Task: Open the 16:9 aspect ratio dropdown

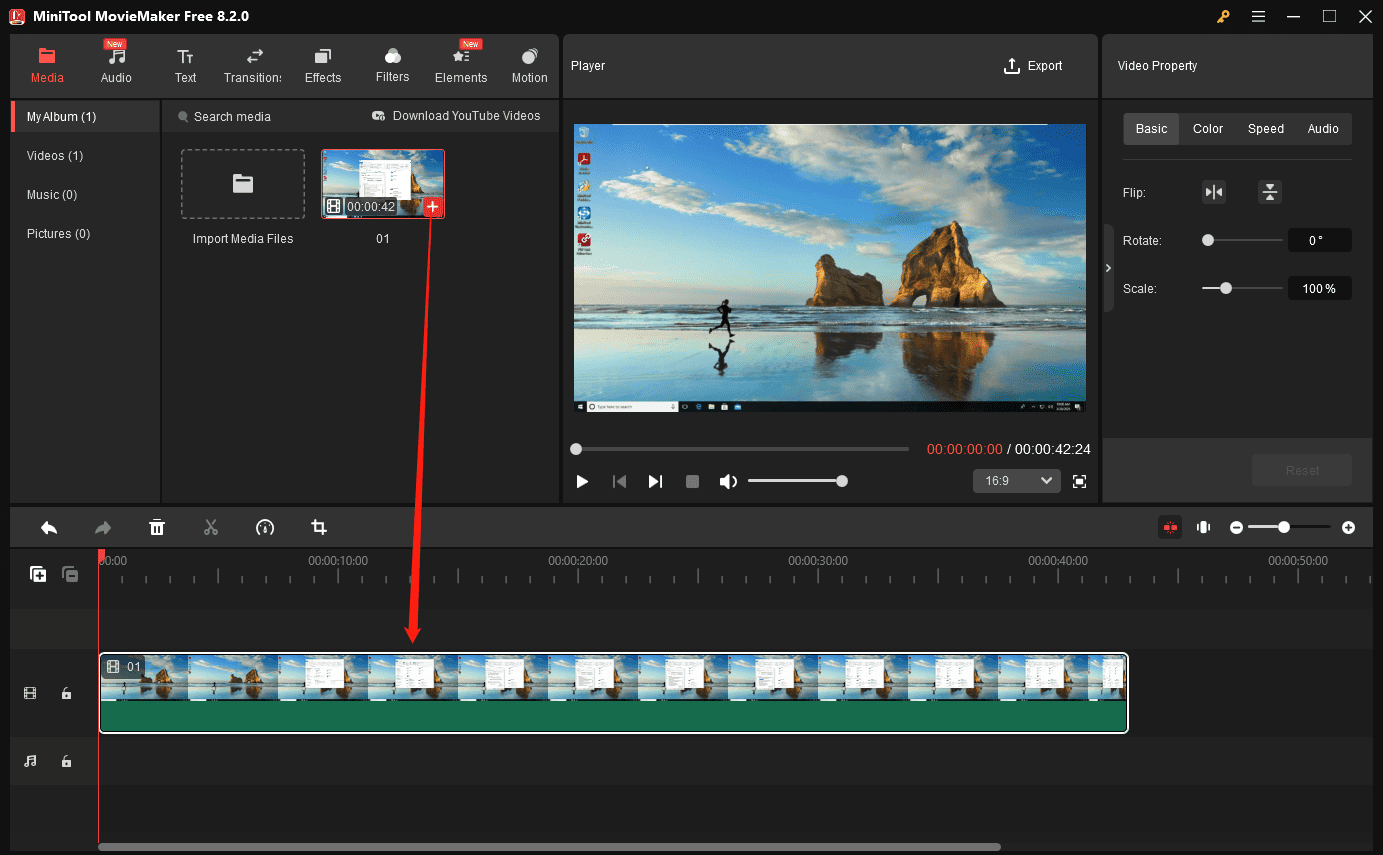Action: (x=1017, y=481)
